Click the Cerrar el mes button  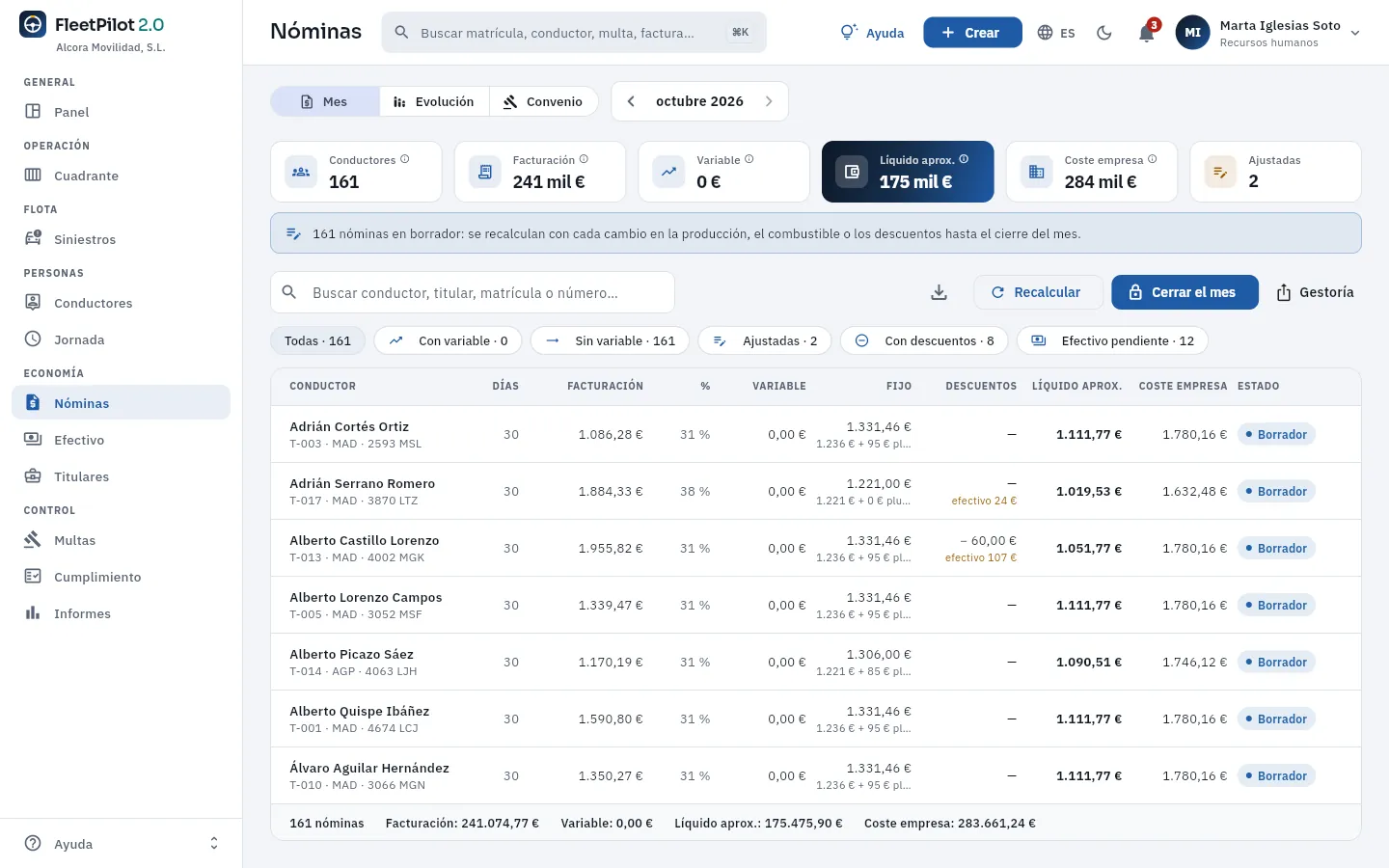point(1185,292)
